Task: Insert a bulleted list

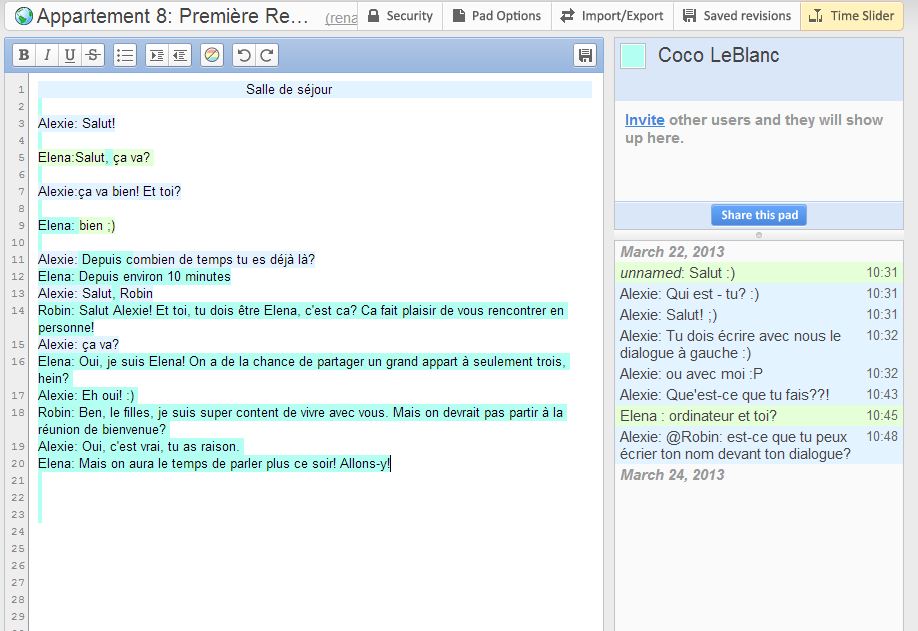Action: [x=125, y=56]
